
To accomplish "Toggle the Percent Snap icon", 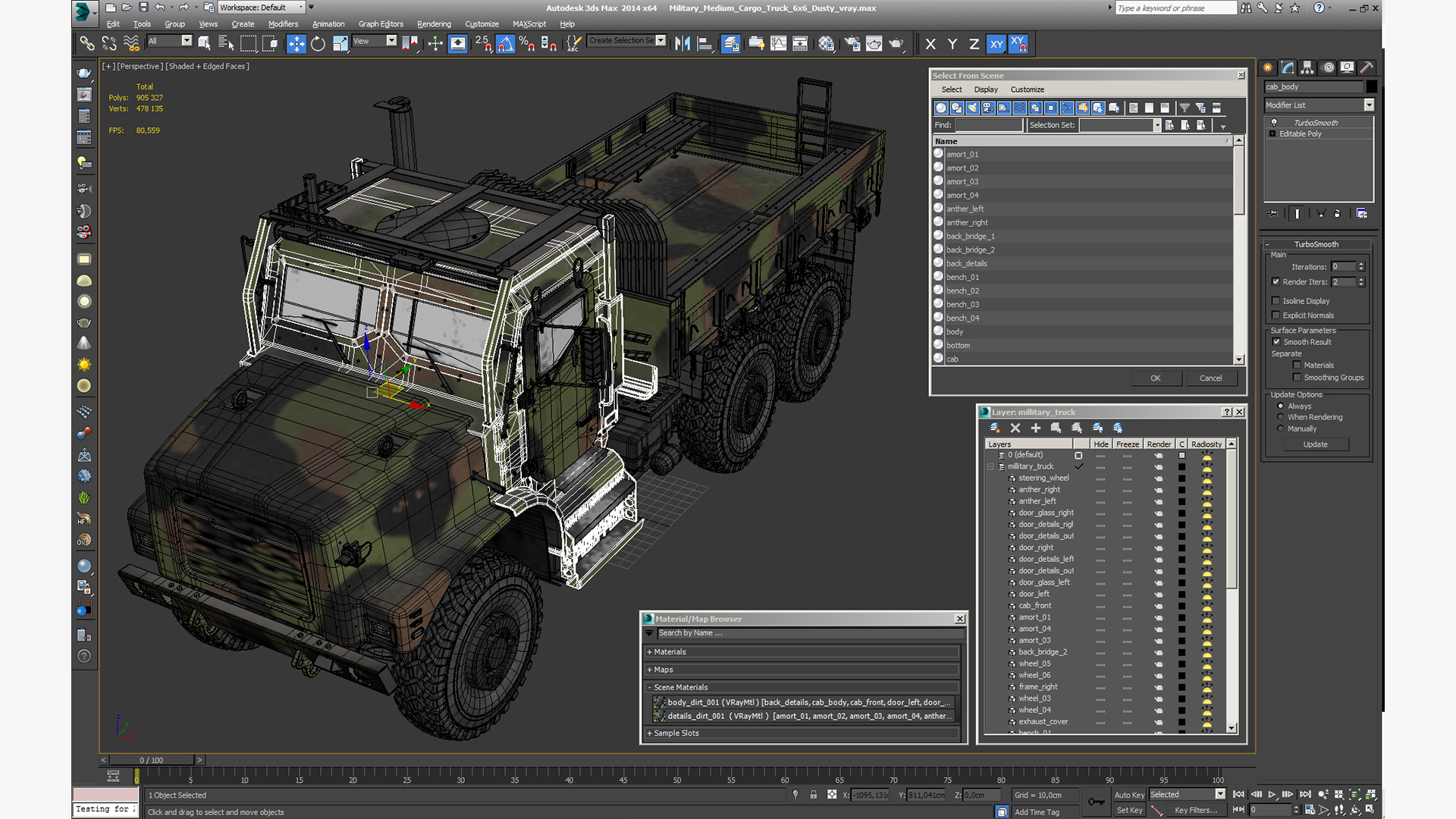I will coord(527,44).
